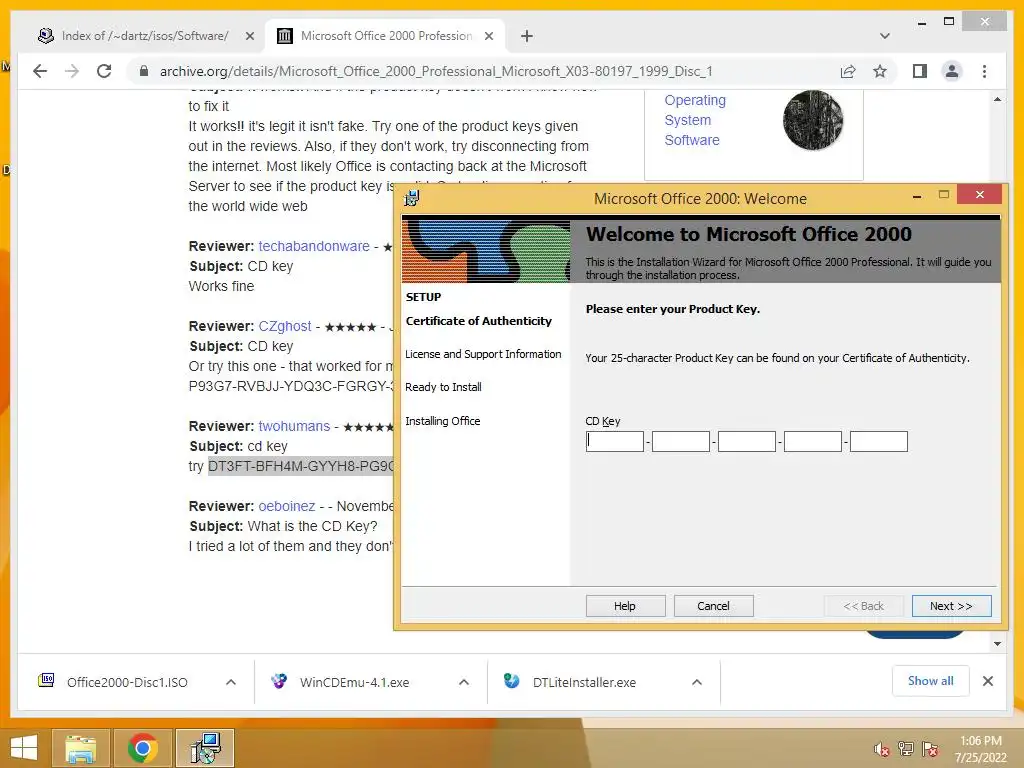Open a new Chrome tab
1024x768 pixels.
pyautogui.click(x=527, y=36)
